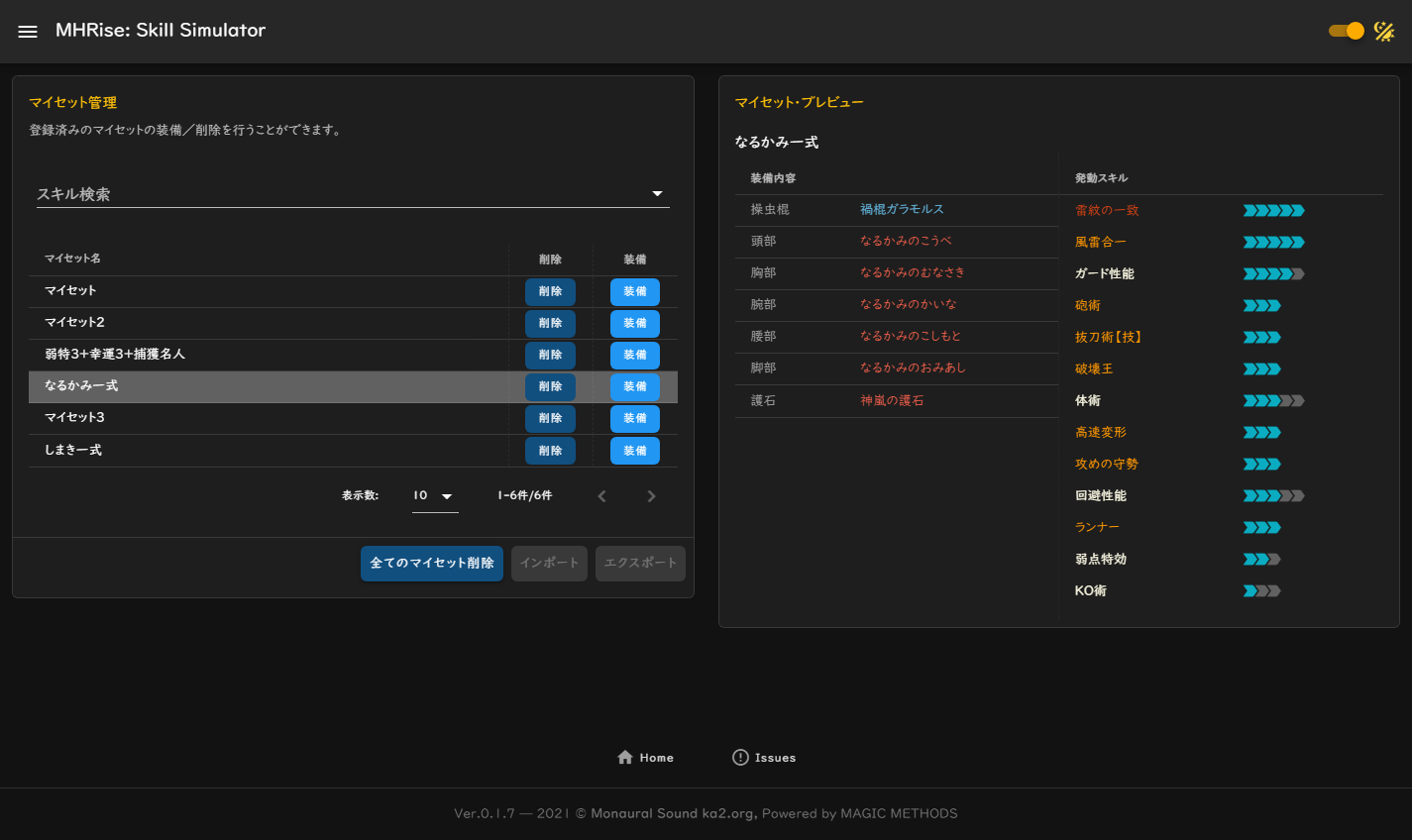Expand the スキル検索 dropdown

click(x=657, y=194)
